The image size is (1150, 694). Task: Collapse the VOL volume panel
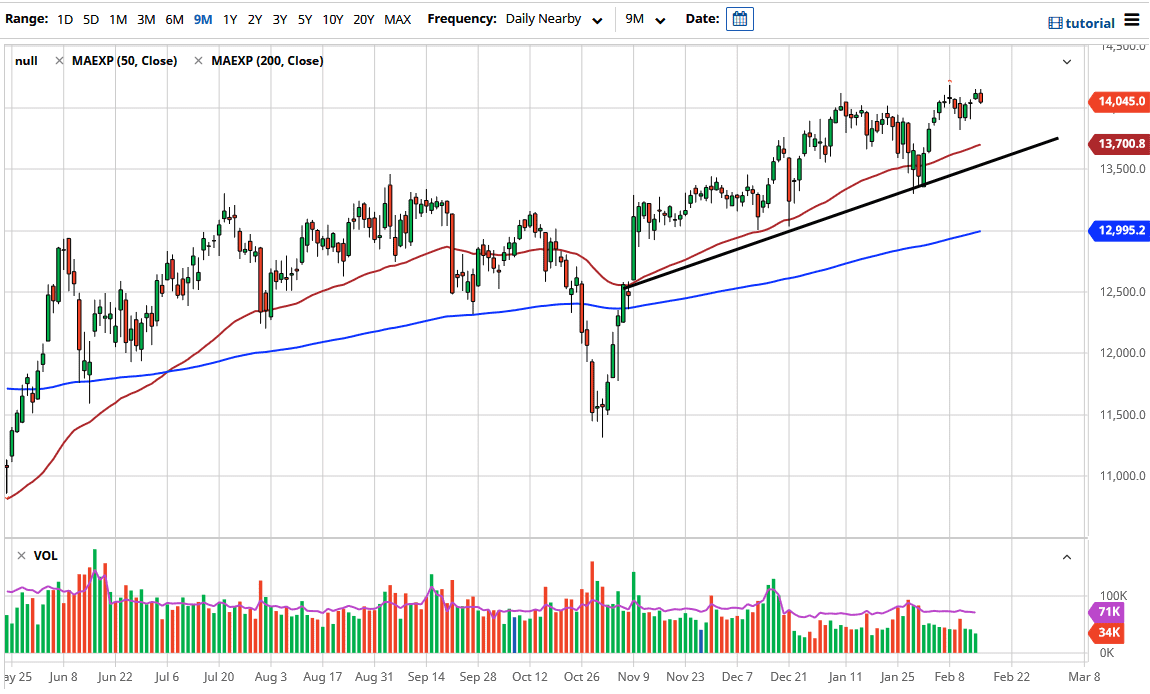(x=1067, y=556)
